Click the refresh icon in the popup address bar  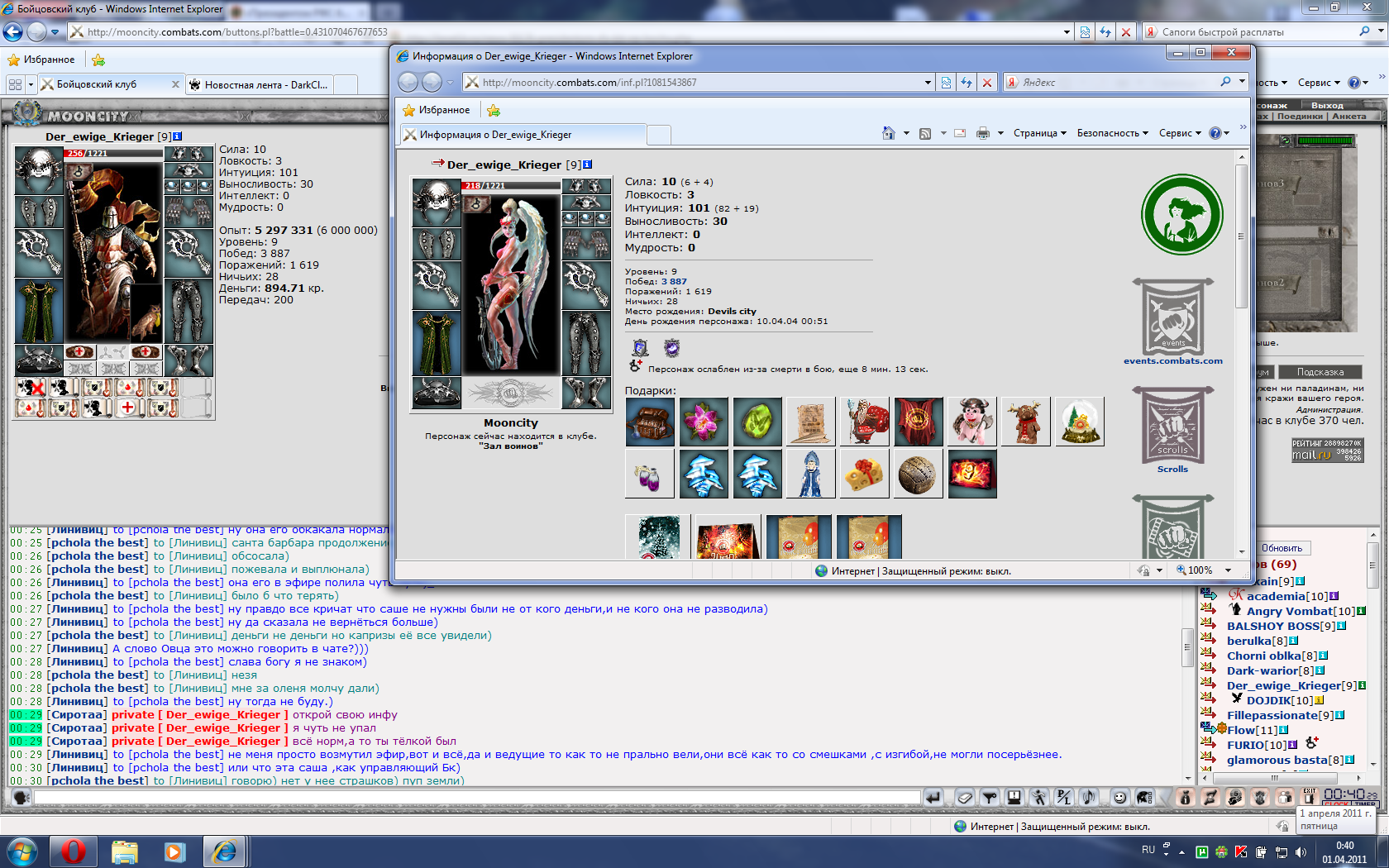(966, 83)
